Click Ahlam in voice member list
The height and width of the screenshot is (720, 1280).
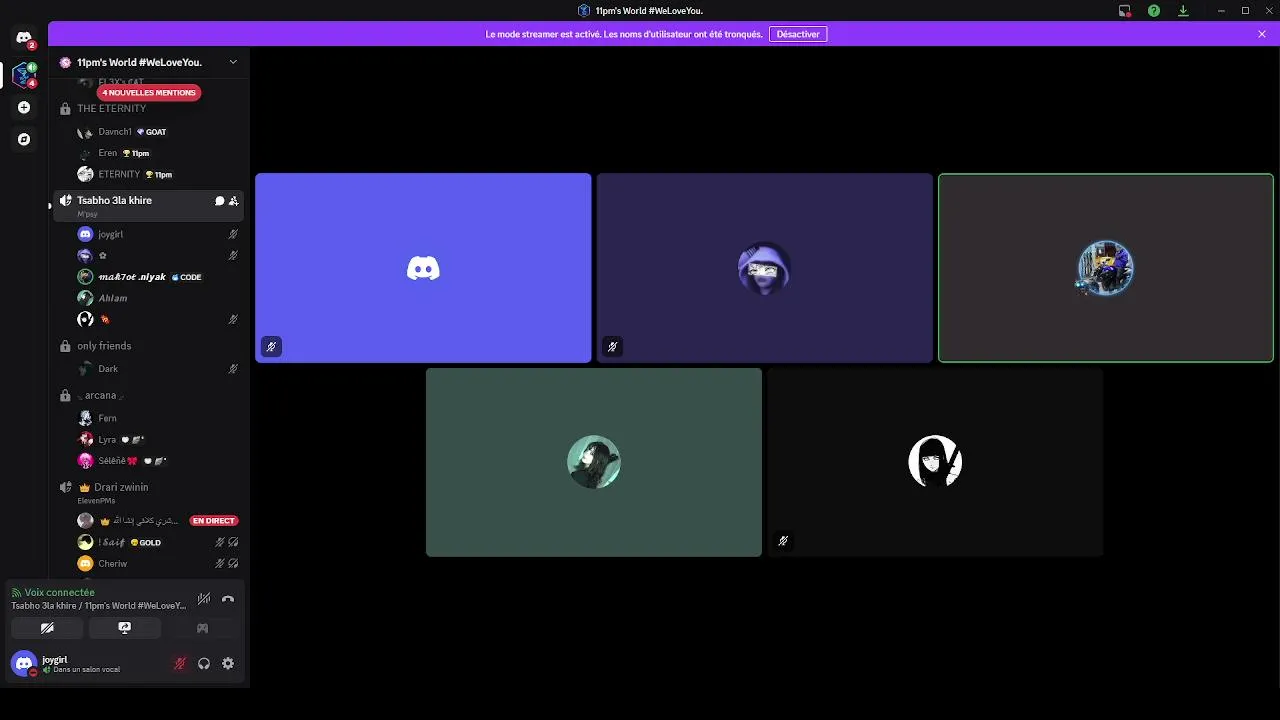[x=158, y=298]
